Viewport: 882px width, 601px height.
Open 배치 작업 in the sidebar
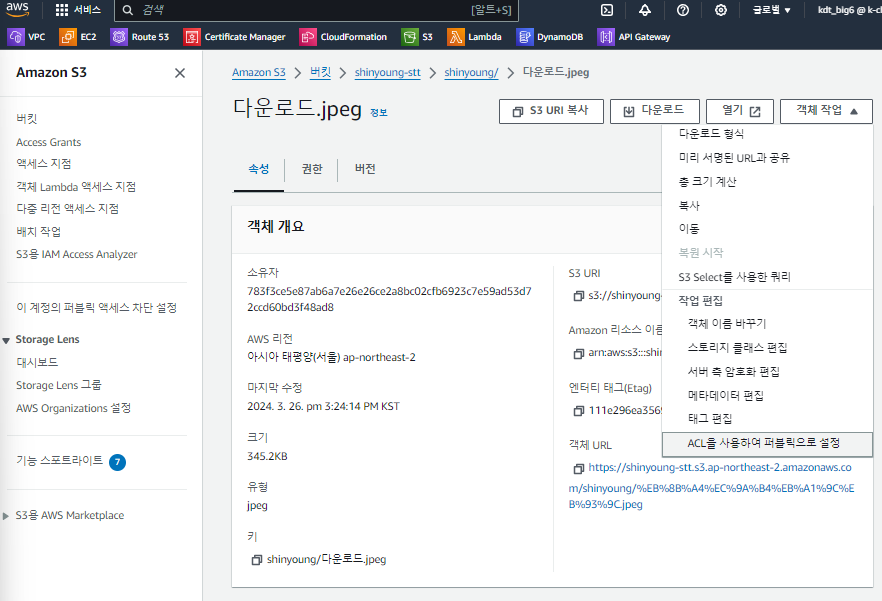[38, 232]
